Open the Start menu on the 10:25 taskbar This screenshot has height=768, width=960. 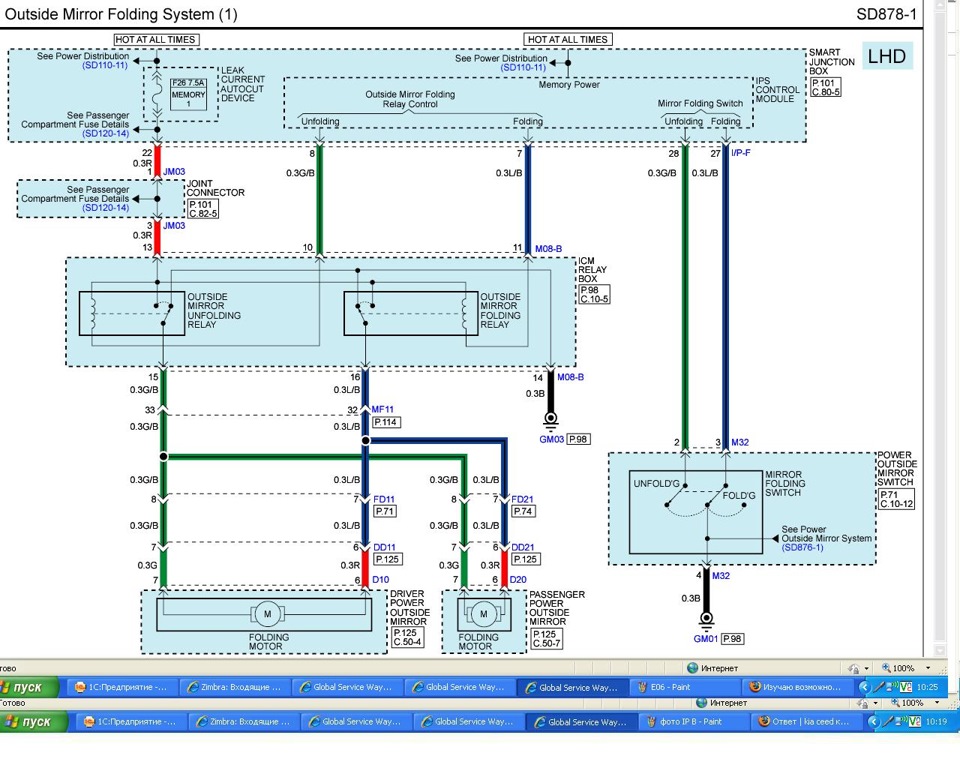coord(28,687)
